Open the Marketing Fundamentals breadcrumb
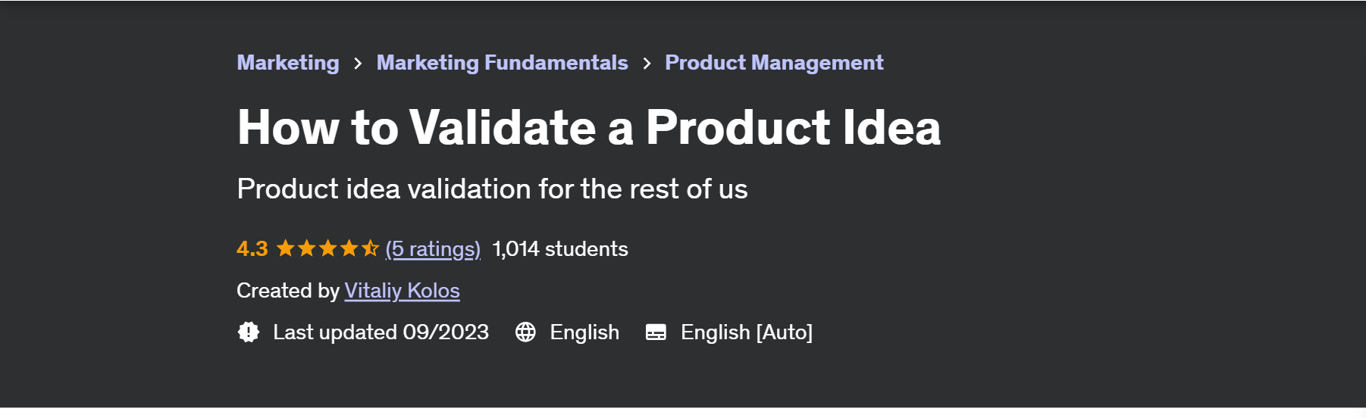This screenshot has height=418, width=1366. point(501,62)
